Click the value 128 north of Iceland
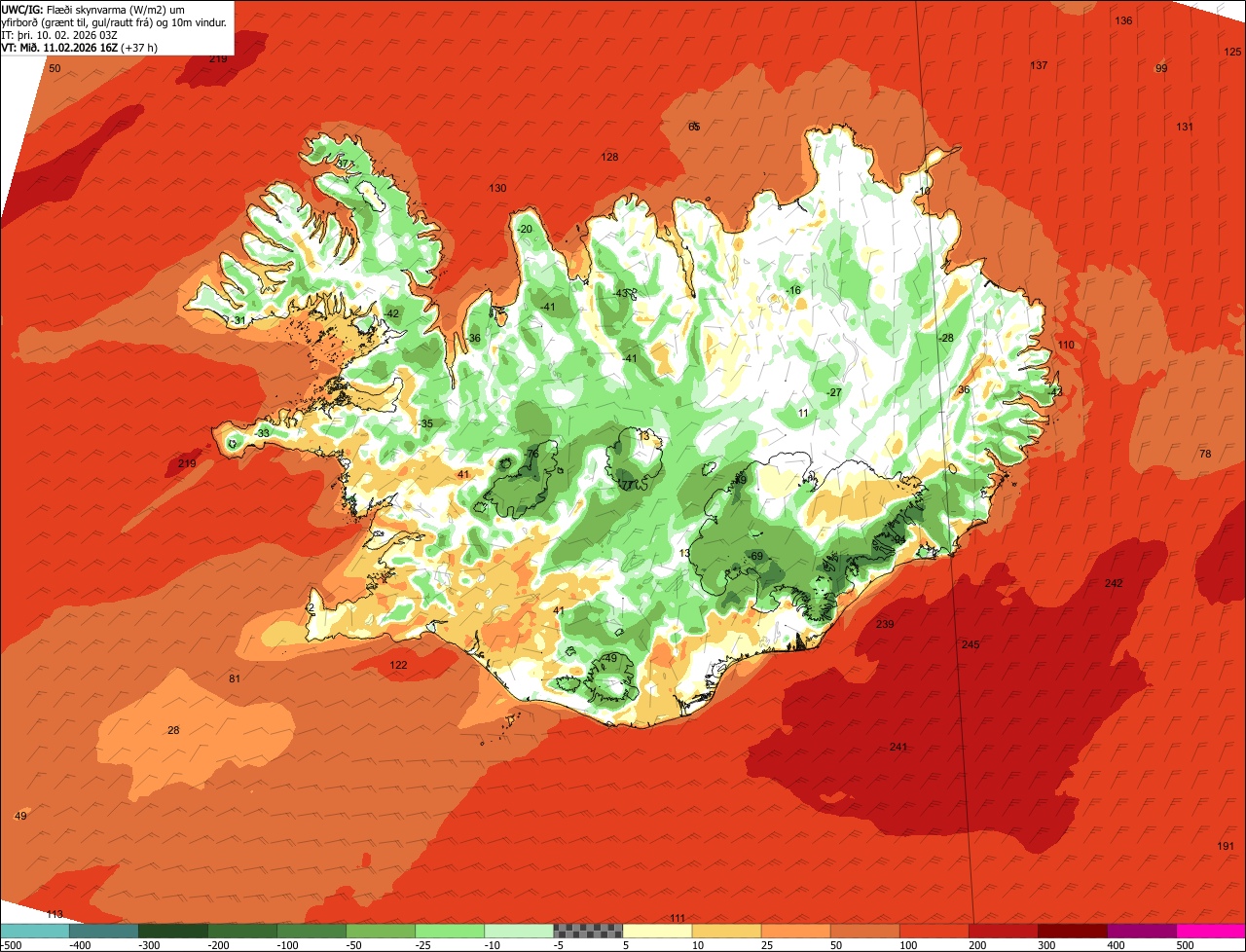 point(609,157)
